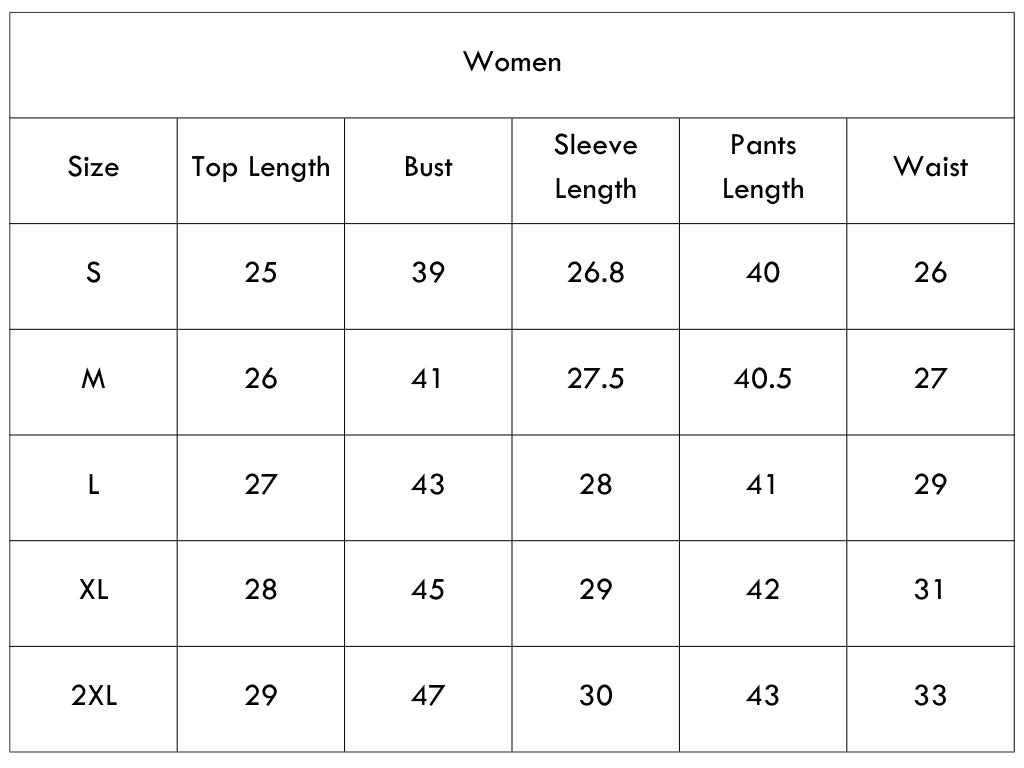Select the Size column header
This screenshot has height=768, width=1024.
[93, 167]
